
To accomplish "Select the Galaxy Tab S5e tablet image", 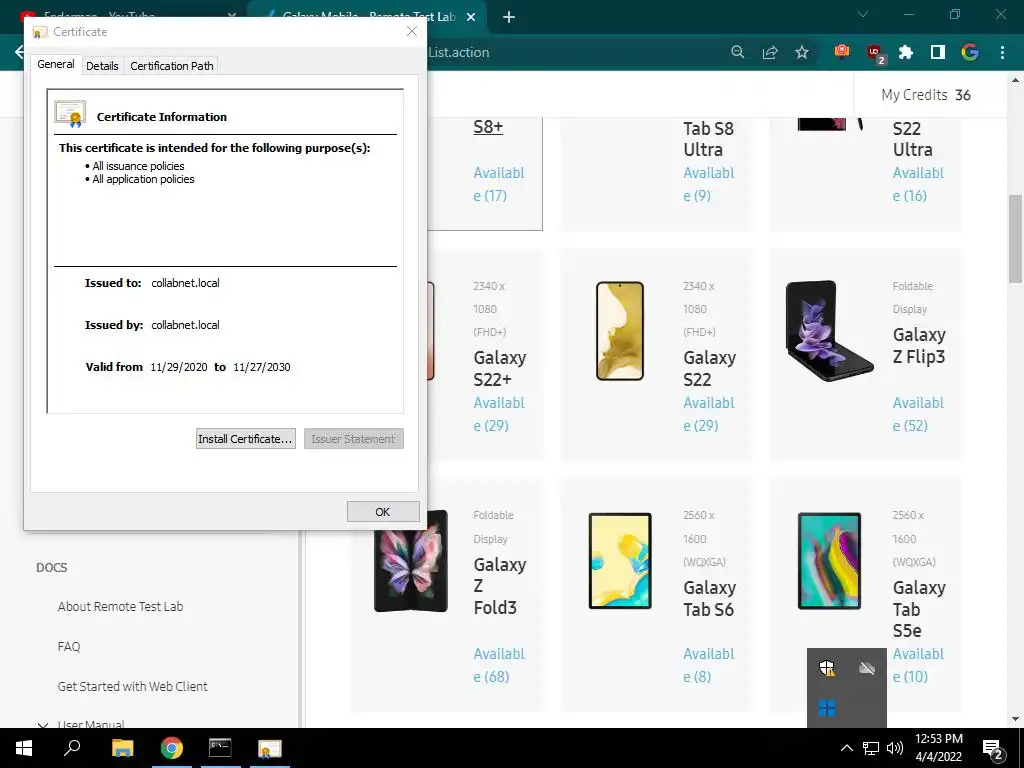I will [x=829, y=561].
